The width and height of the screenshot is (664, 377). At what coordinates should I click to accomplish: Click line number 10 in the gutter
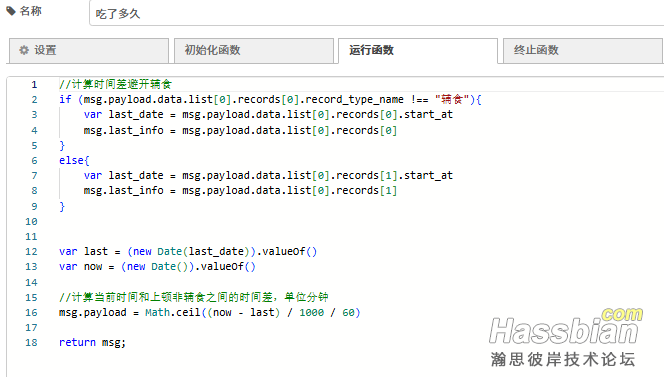[31, 222]
